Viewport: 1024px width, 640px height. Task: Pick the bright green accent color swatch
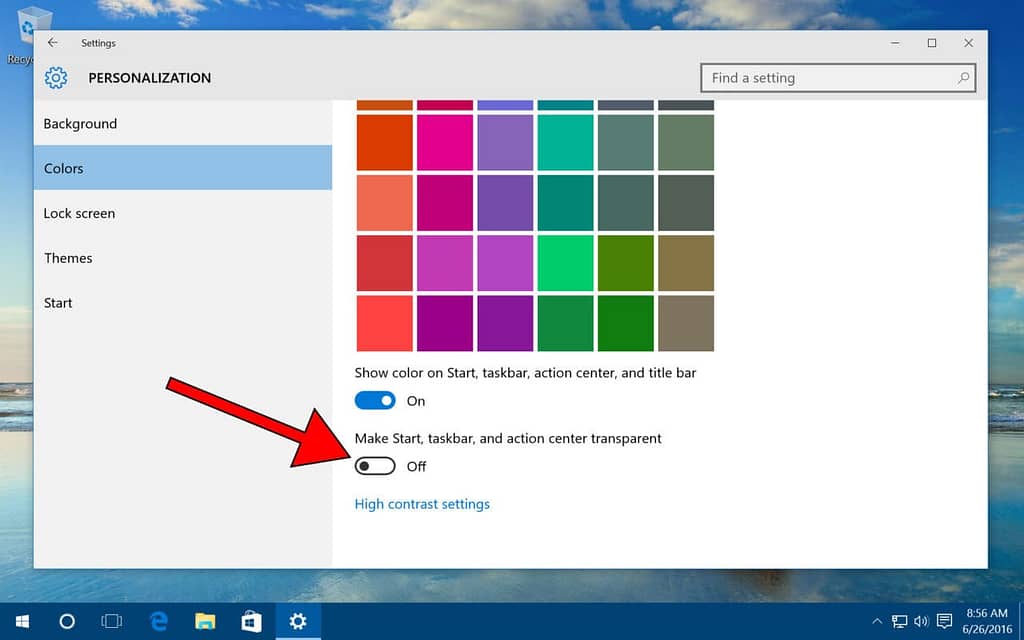pos(565,261)
